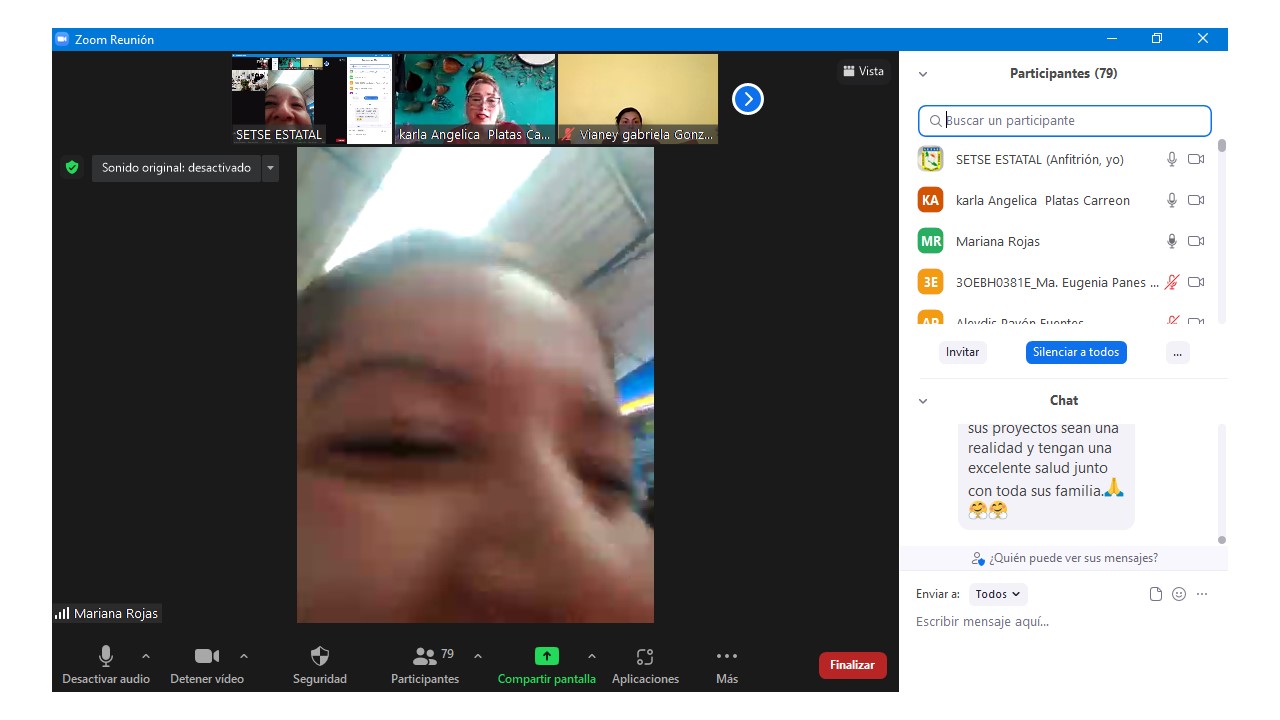Select karla Angelica Platas video thumbnail
The image size is (1280, 720).
[475, 99]
